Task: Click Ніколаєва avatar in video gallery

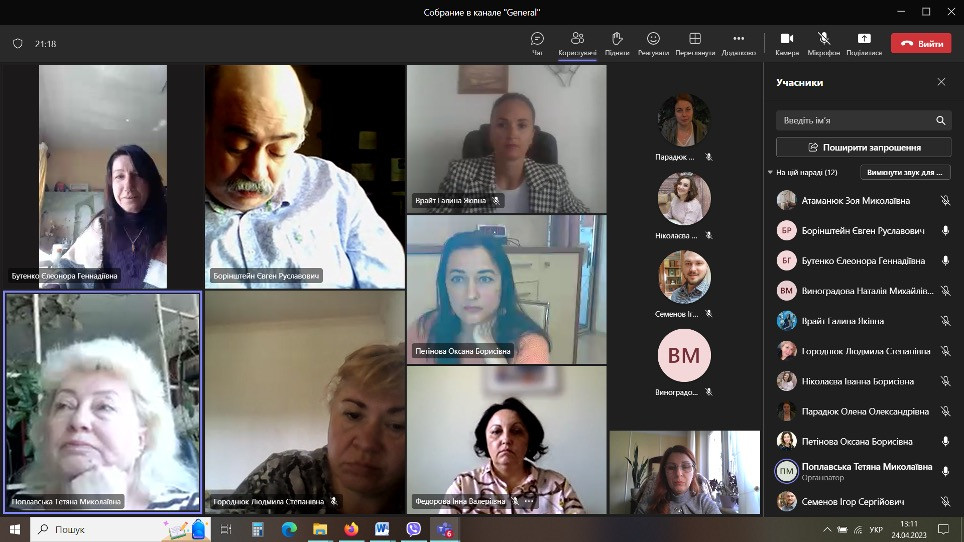Action: [684, 198]
